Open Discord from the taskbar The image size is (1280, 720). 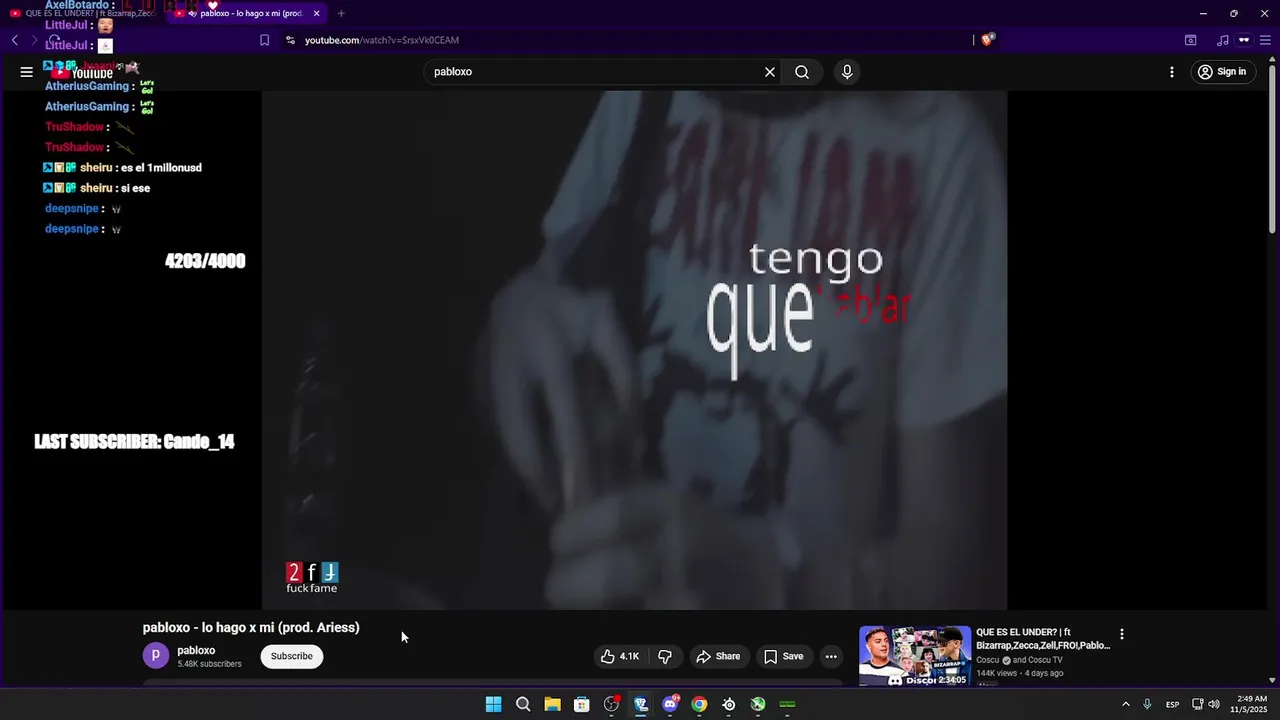670,704
